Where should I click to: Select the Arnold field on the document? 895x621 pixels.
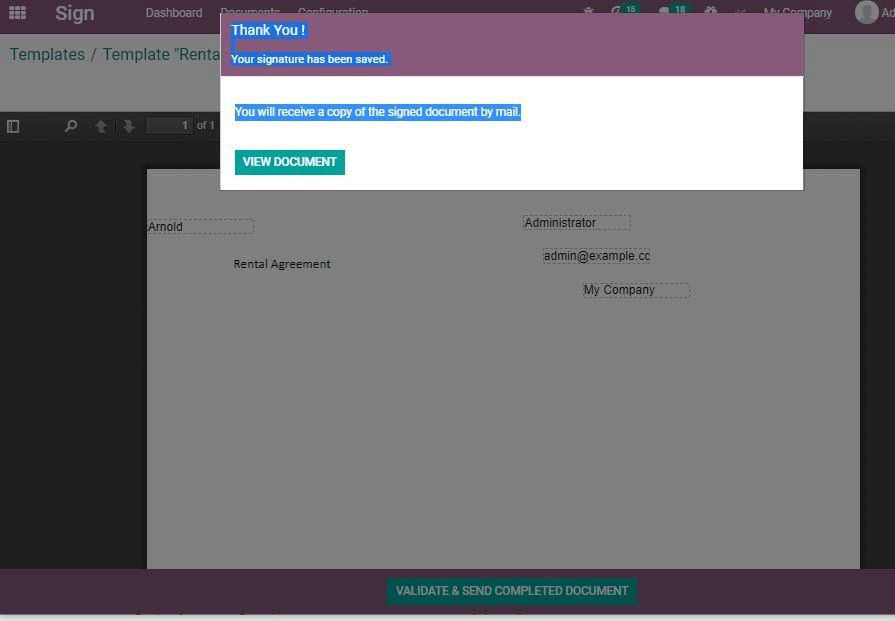point(200,227)
